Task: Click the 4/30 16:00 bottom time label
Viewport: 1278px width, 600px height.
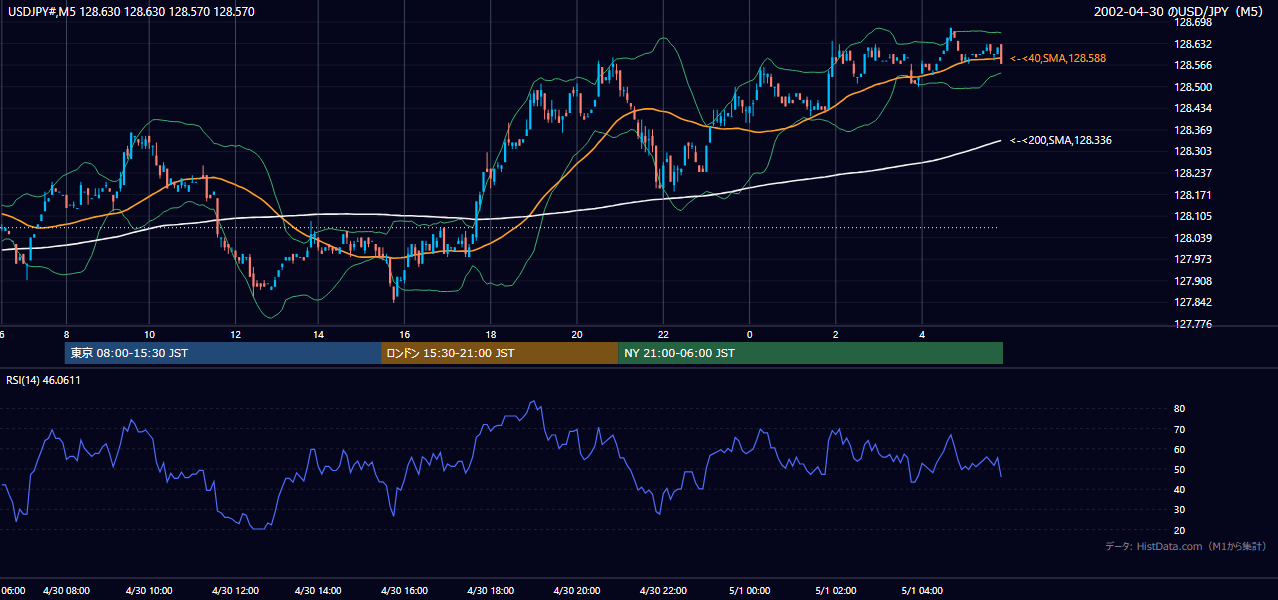Action: pyautogui.click(x=404, y=590)
